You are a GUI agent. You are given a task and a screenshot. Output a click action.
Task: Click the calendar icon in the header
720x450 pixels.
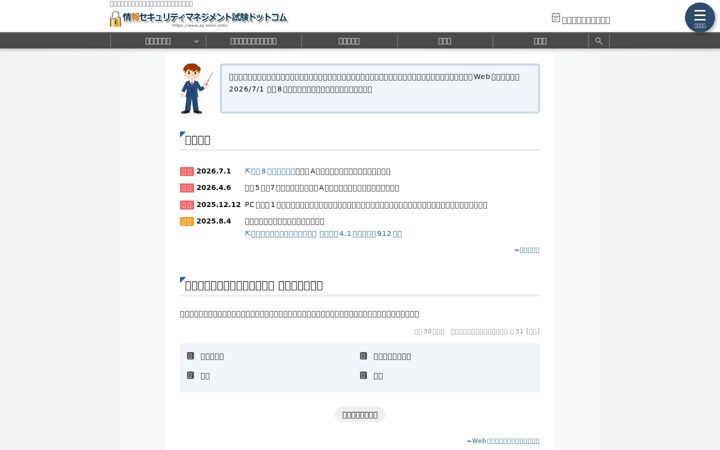(556, 17)
